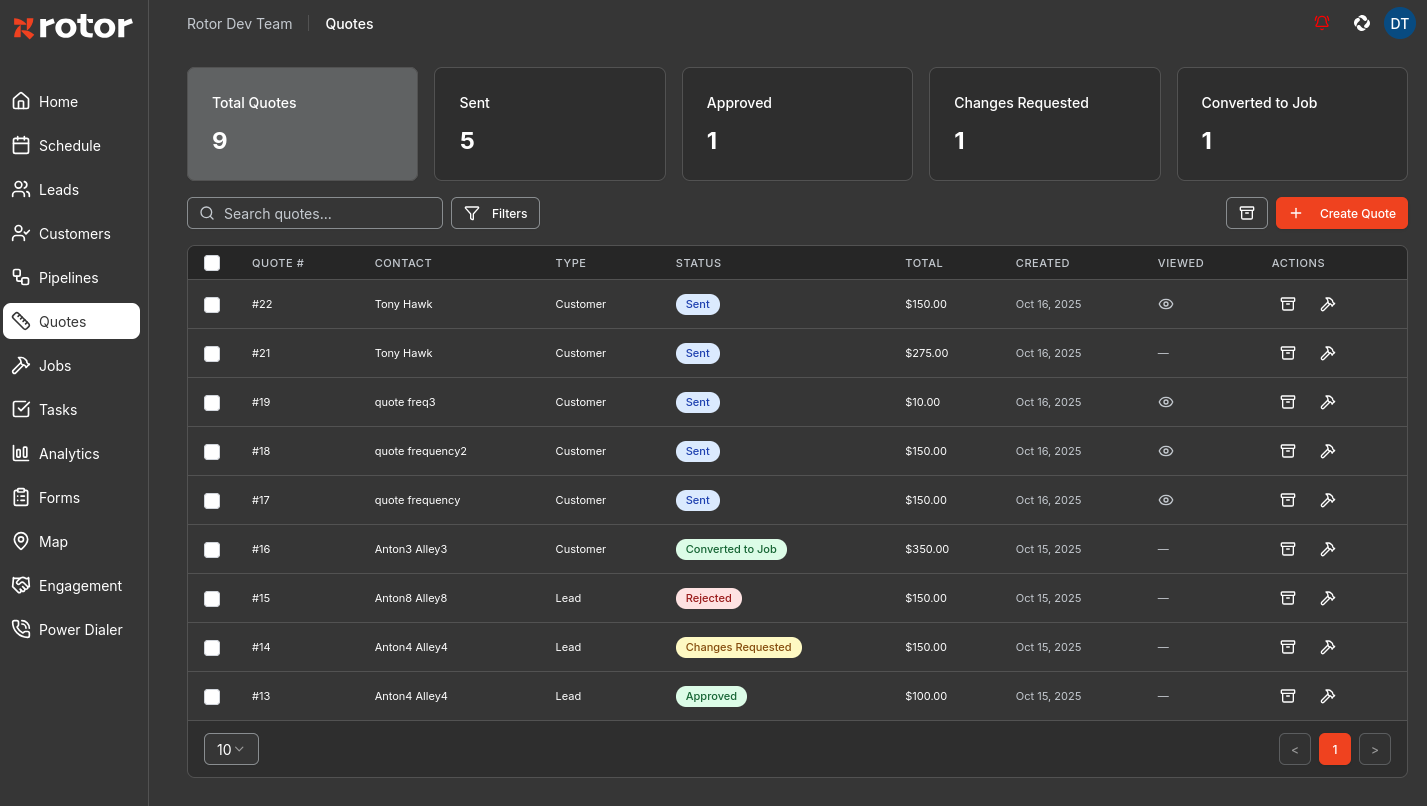Viewport: 1427px width, 806px height.
Task: Click the Rotor logo
Action: [x=73, y=27]
